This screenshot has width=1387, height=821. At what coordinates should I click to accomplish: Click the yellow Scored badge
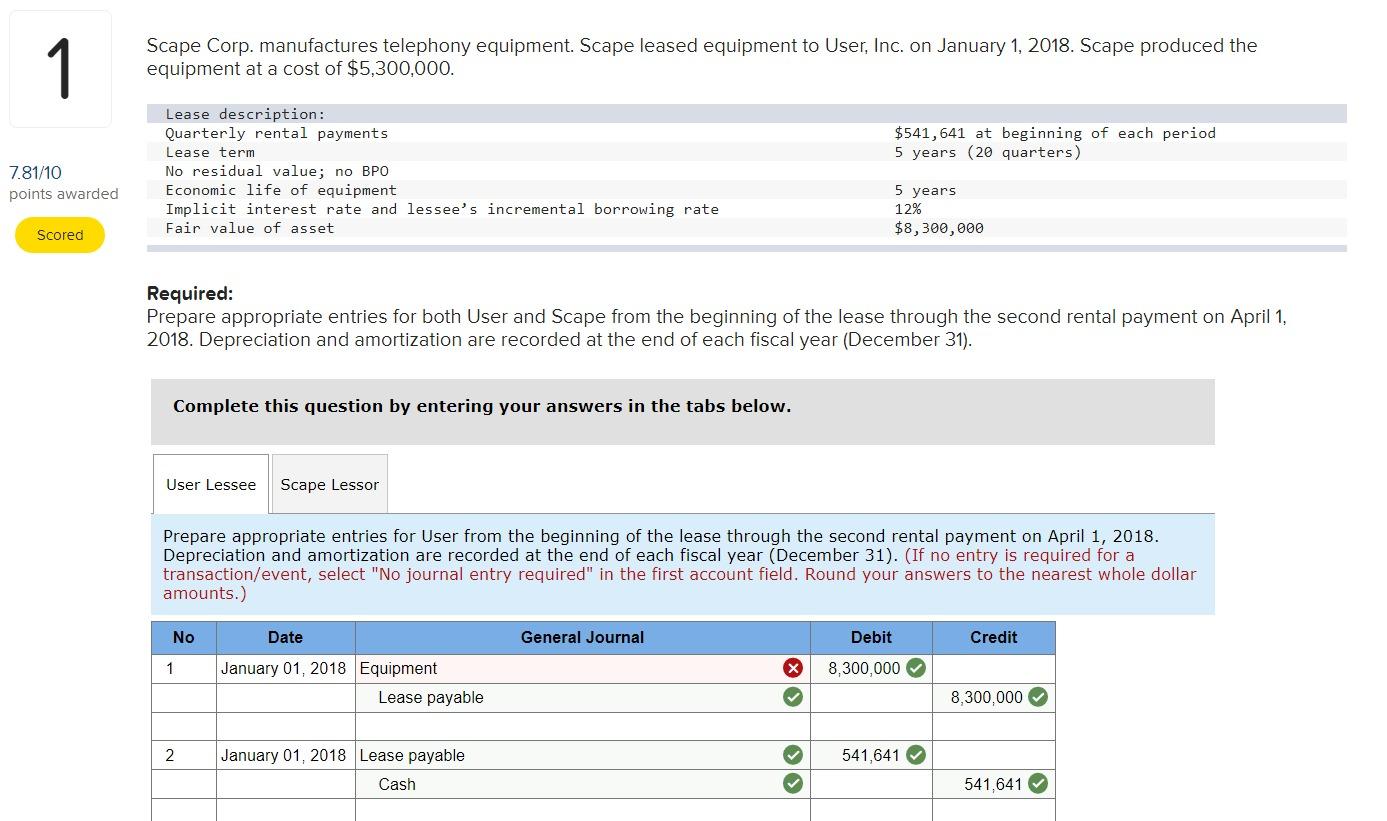tap(60, 235)
